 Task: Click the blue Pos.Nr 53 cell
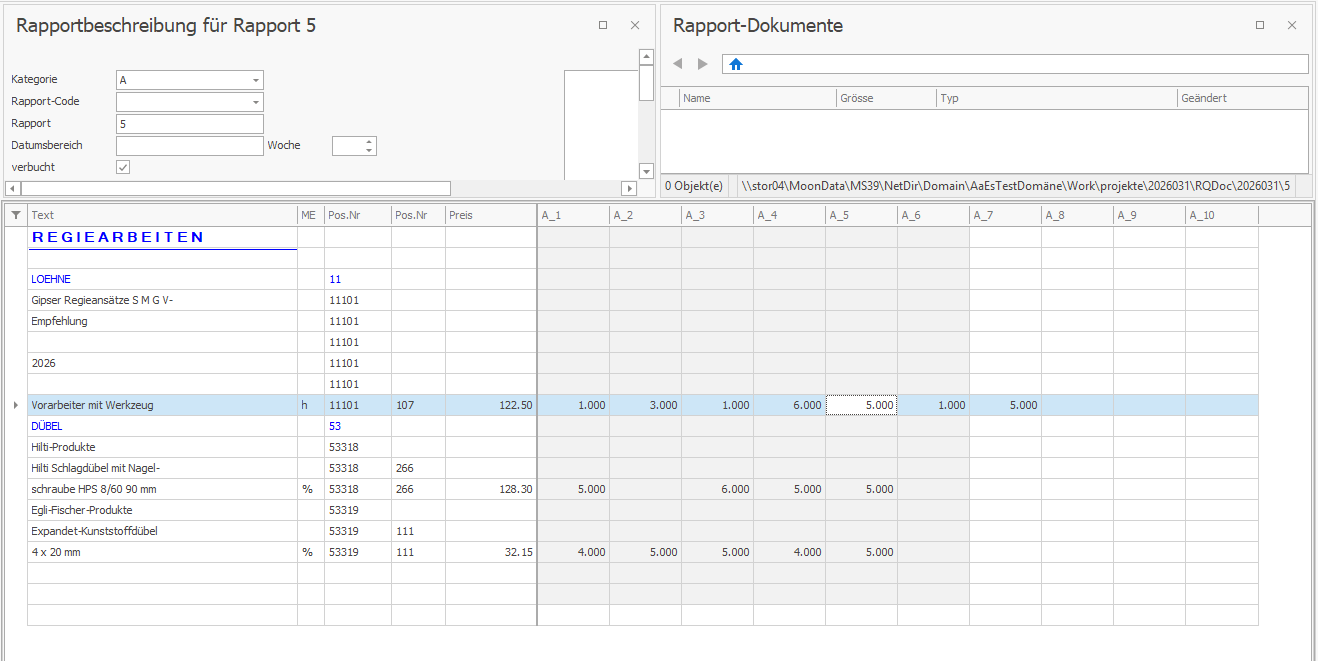tap(358, 426)
